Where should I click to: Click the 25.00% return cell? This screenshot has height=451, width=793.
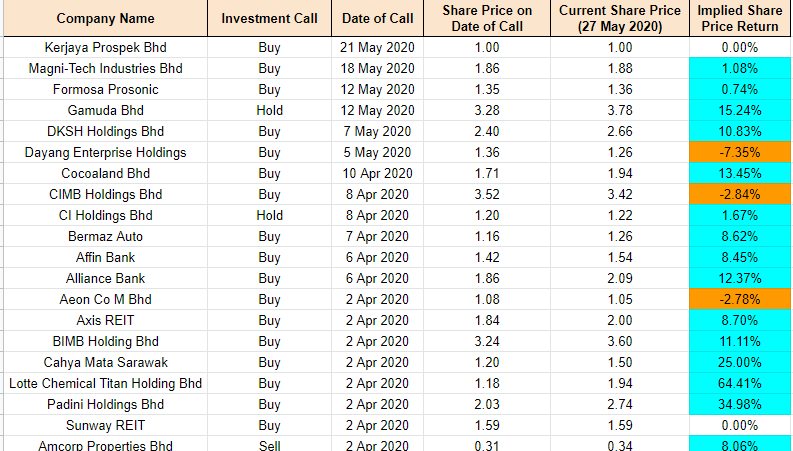click(739, 362)
